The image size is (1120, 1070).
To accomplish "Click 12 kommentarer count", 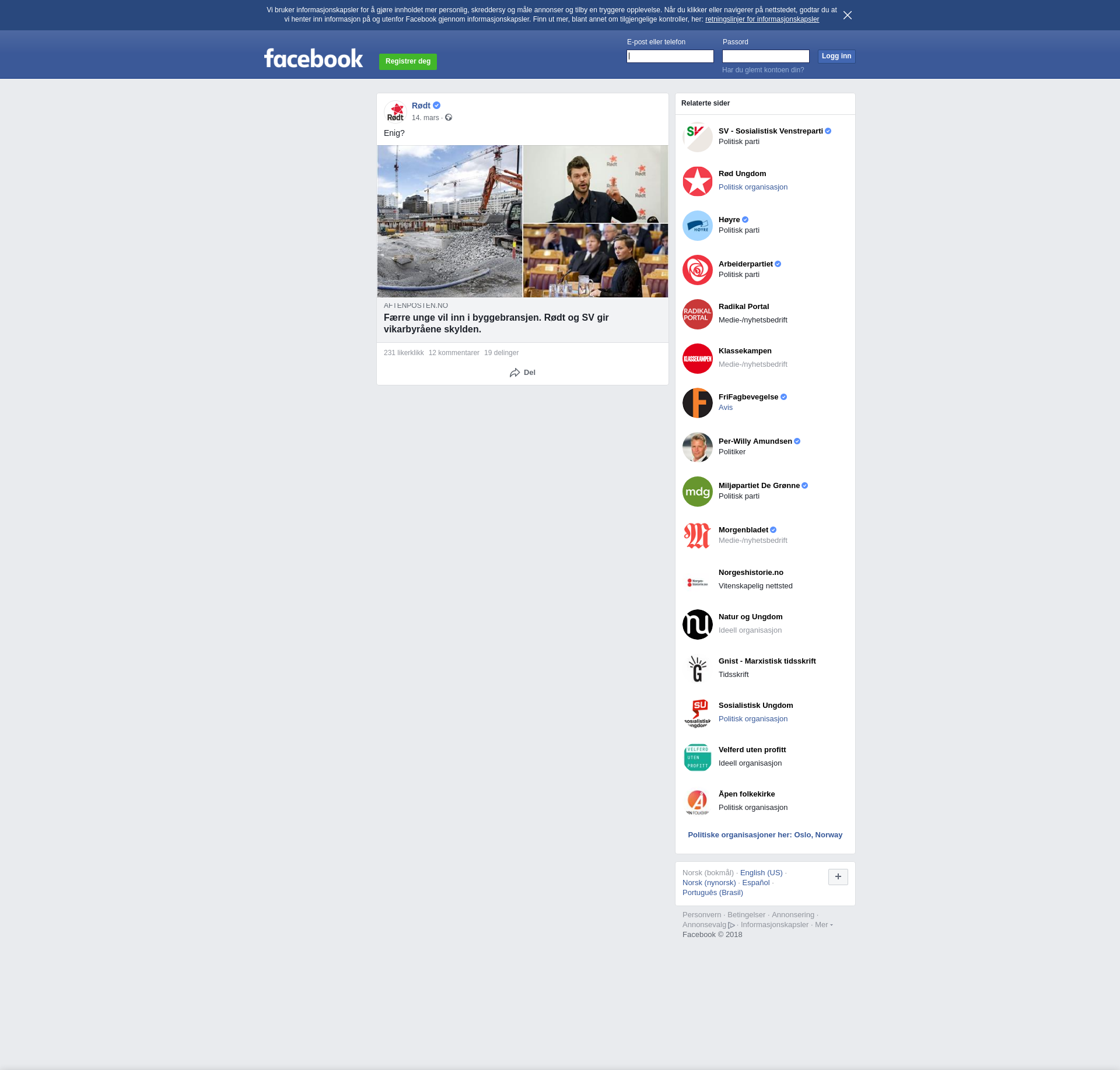I will pyautogui.click(x=454, y=353).
